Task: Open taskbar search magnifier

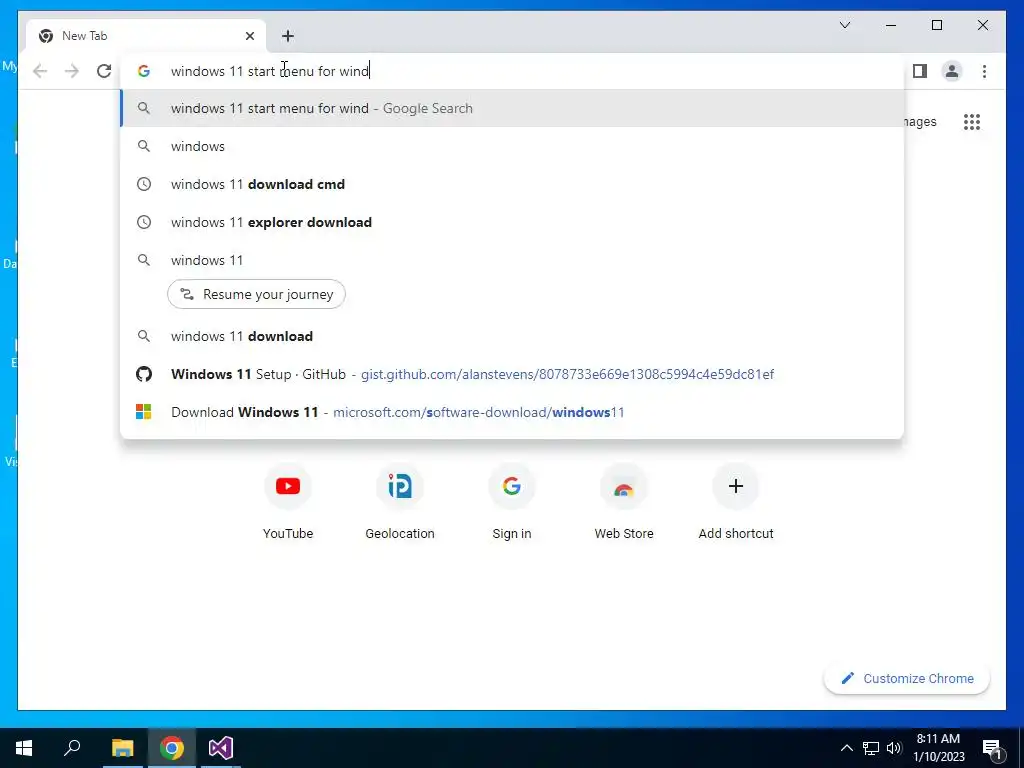Action: click(72, 748)
